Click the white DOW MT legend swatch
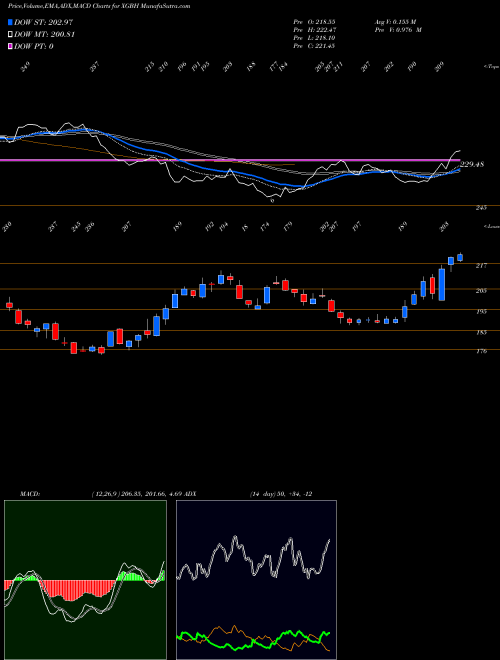This screenshot has height=660, width=500. (10, 34)
